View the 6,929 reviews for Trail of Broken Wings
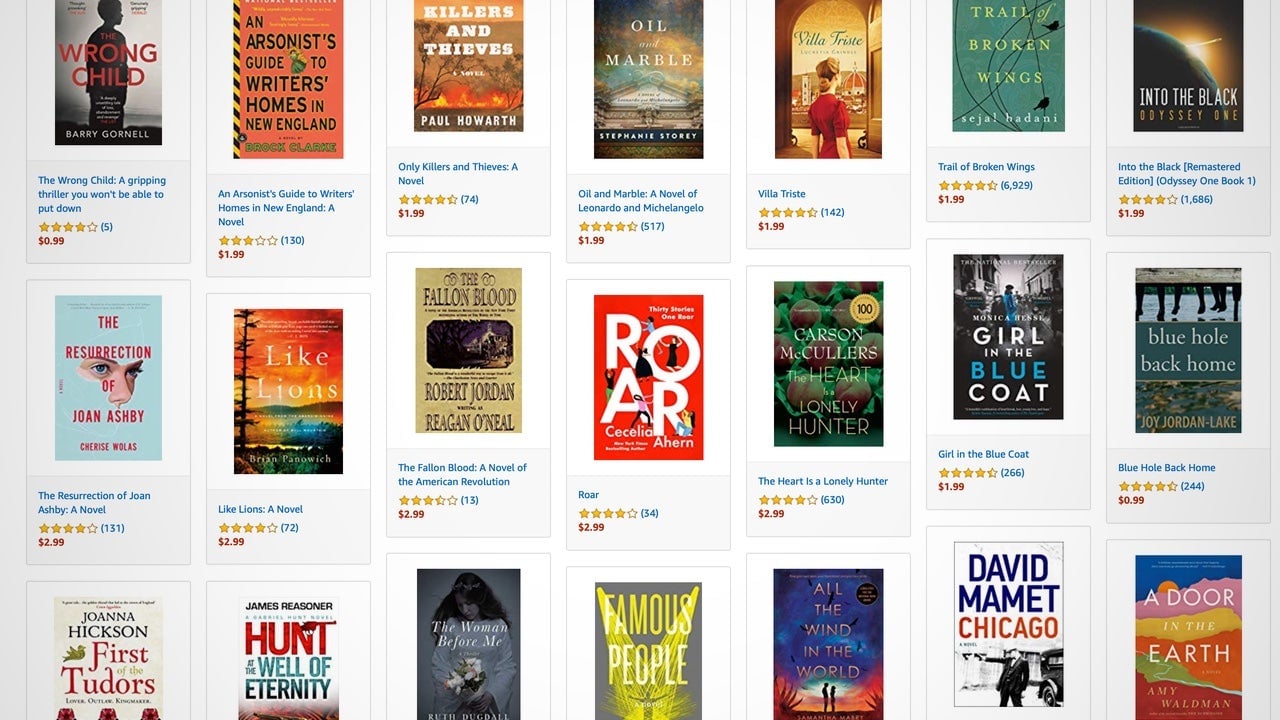1280x720 pixels. pyautogui.click(x=1016, y=186)
